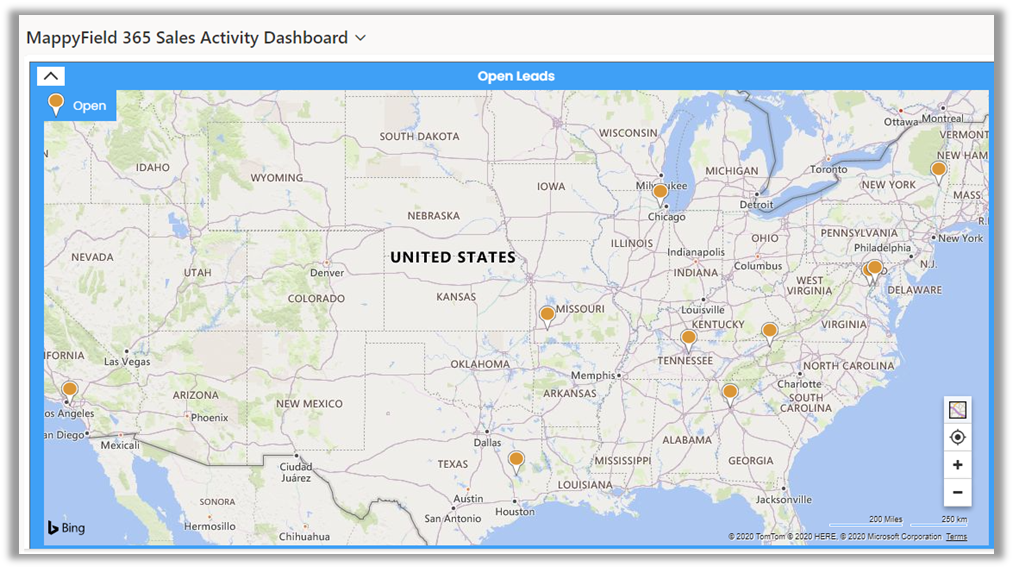
Task: Zoom in on the map
Action: tap(957, 465)
